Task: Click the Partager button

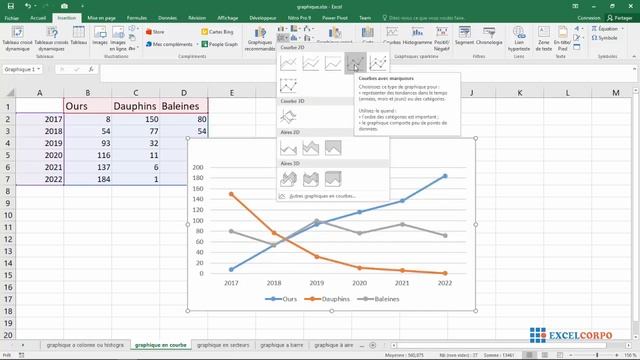Action: coord(620,18)
